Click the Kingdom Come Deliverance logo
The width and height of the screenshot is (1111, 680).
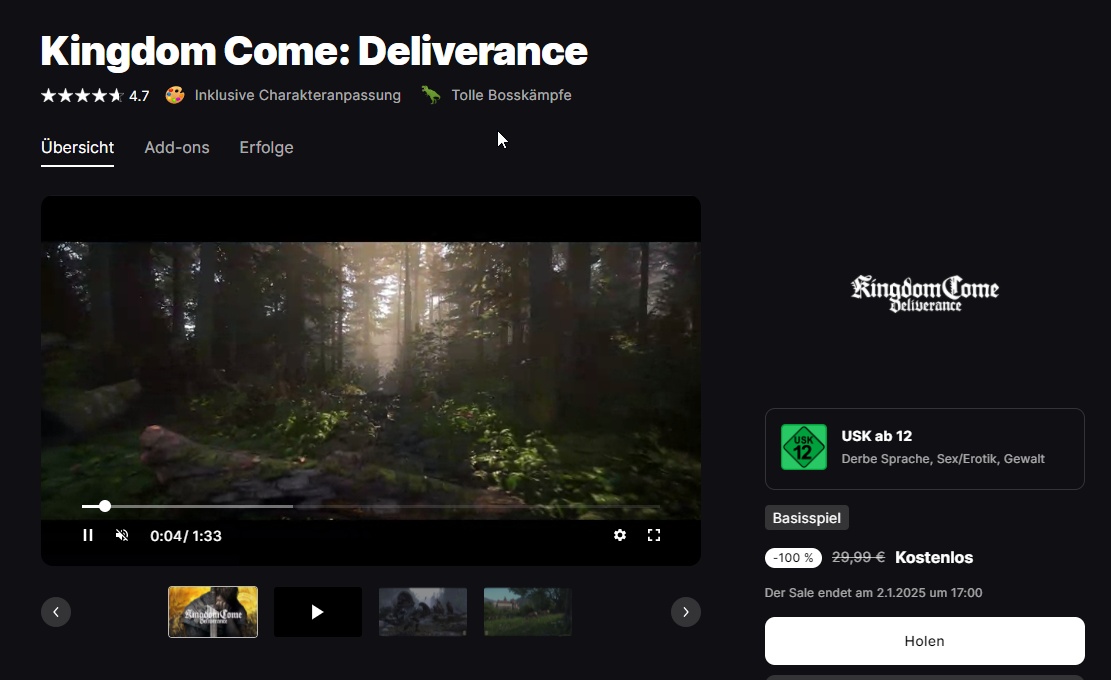pyautogui.click(x=924, y=294)
